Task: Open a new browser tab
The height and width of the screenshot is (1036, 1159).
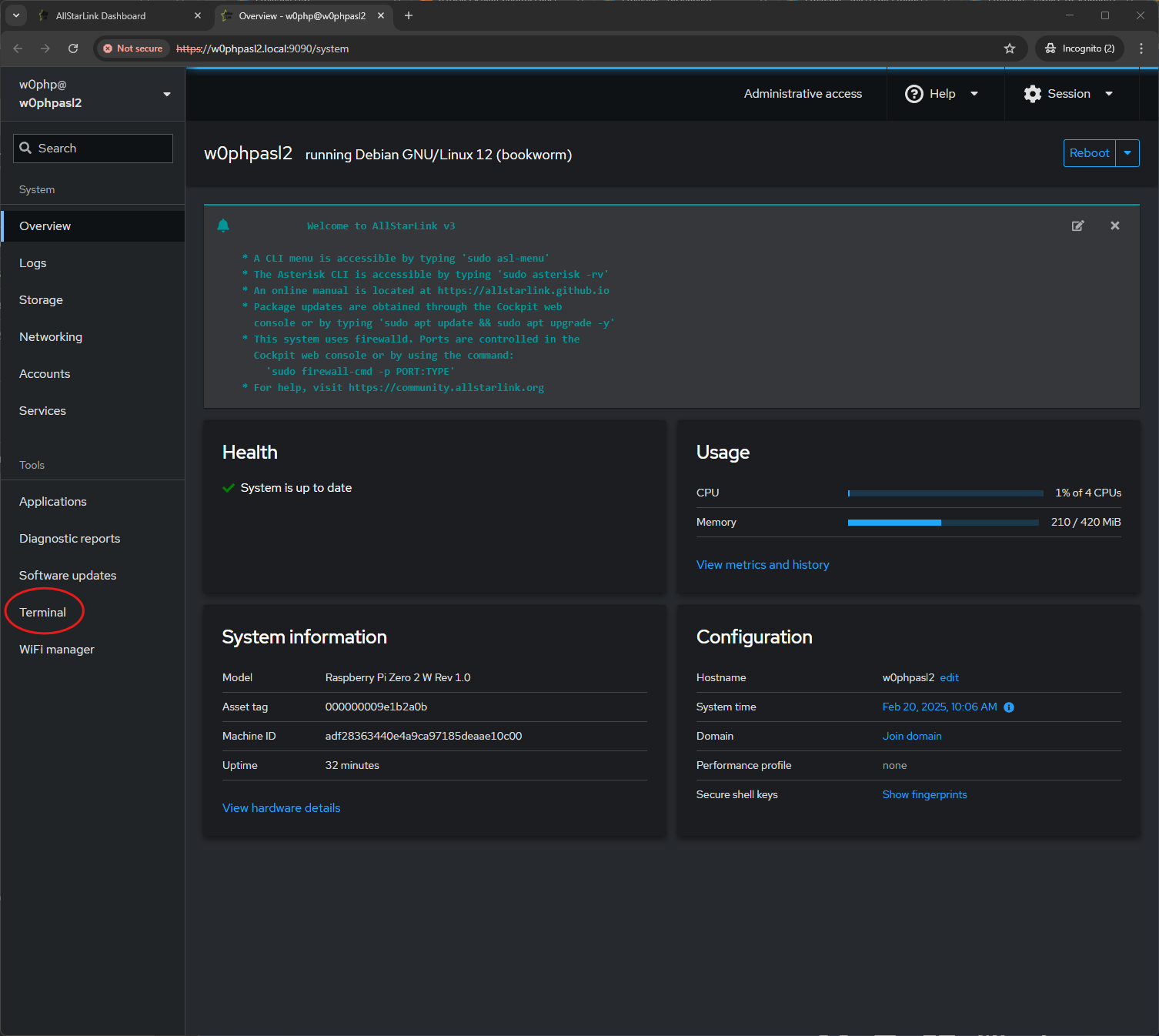Action: point(409,15)
